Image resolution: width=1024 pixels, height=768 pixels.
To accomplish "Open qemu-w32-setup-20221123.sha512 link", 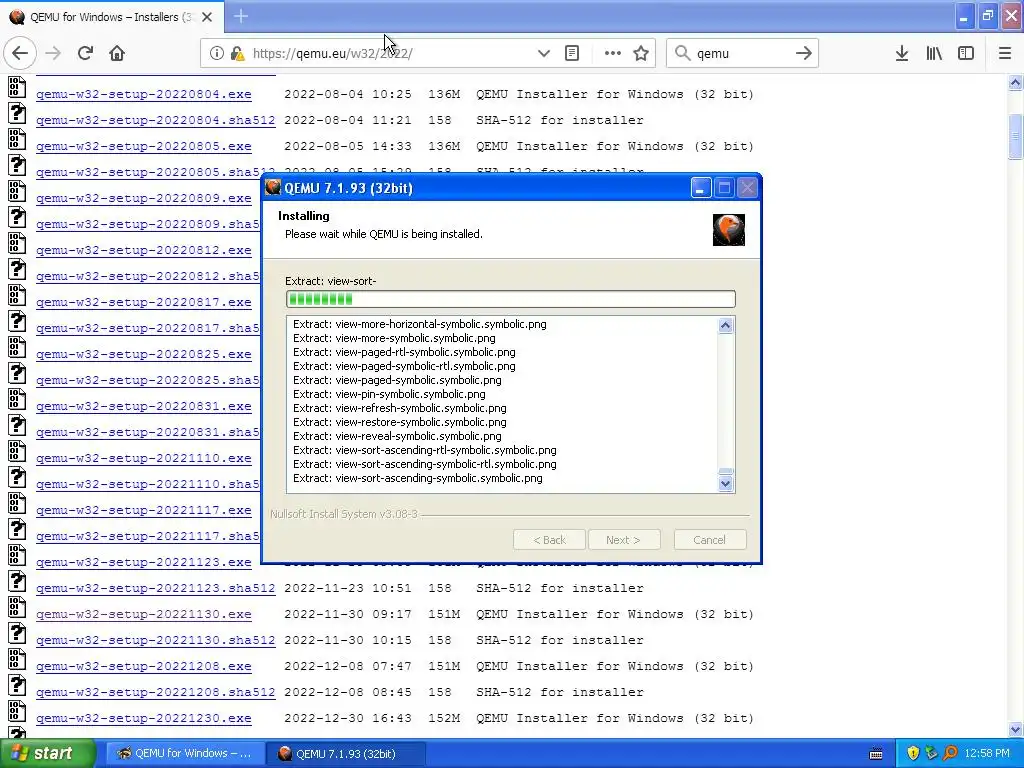I will click(x=155, y=588).
